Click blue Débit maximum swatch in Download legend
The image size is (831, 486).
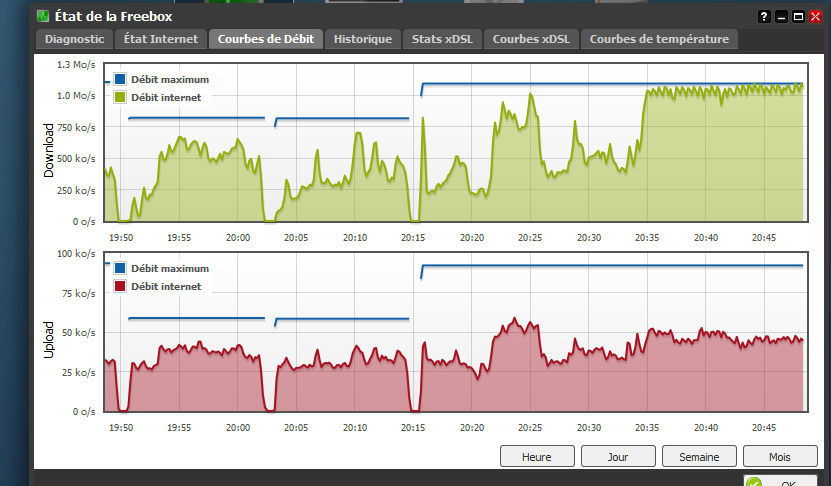pos(120,79)
